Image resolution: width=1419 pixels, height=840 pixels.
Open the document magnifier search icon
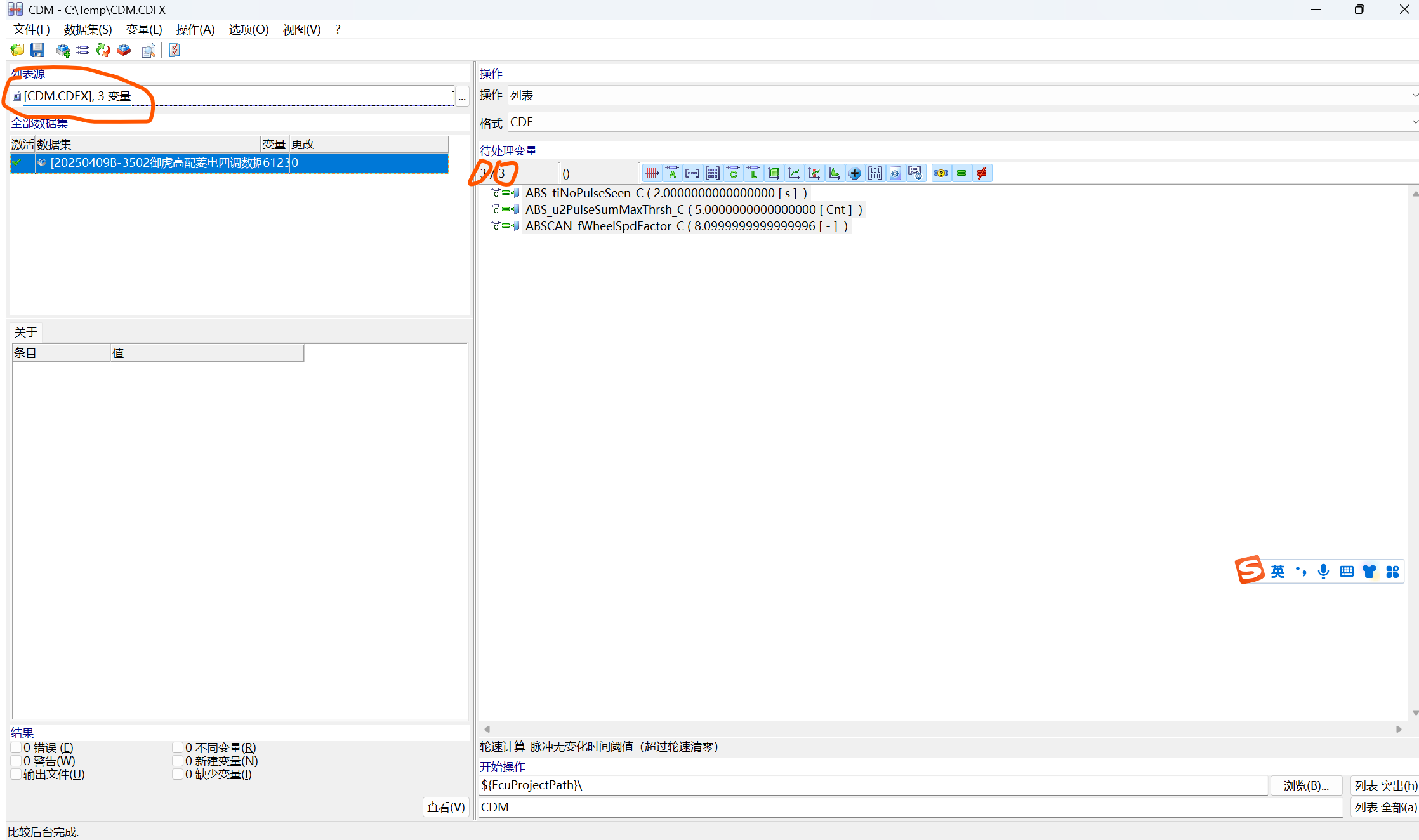tap(149, 50)
